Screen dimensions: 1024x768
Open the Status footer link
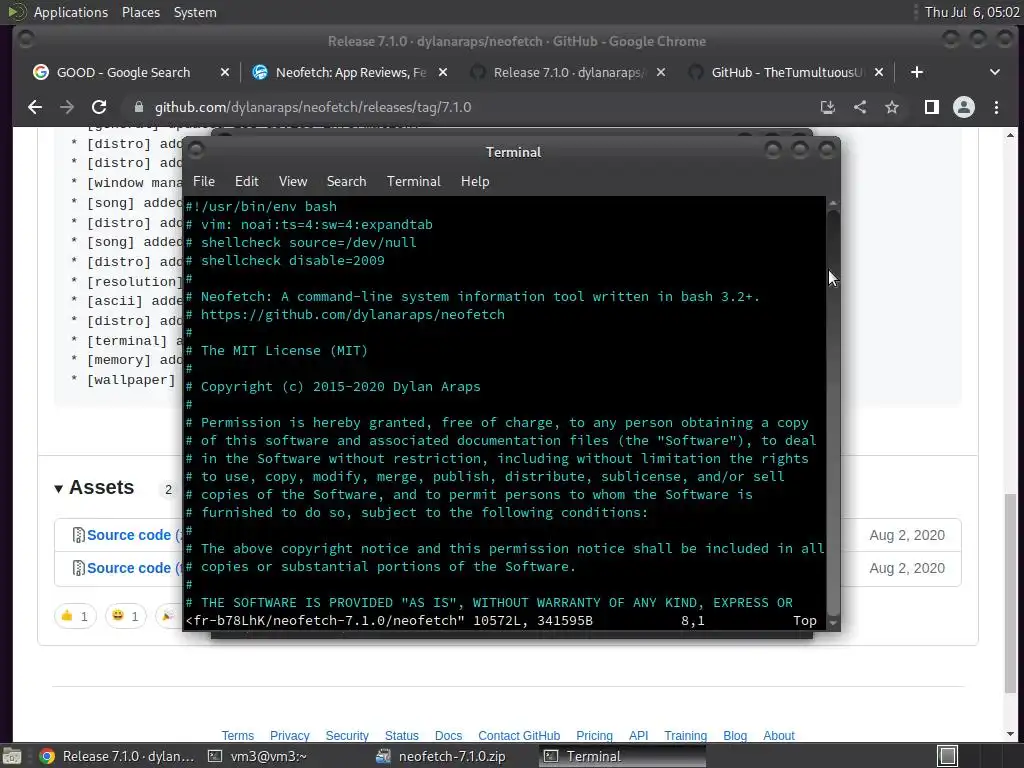402,735
